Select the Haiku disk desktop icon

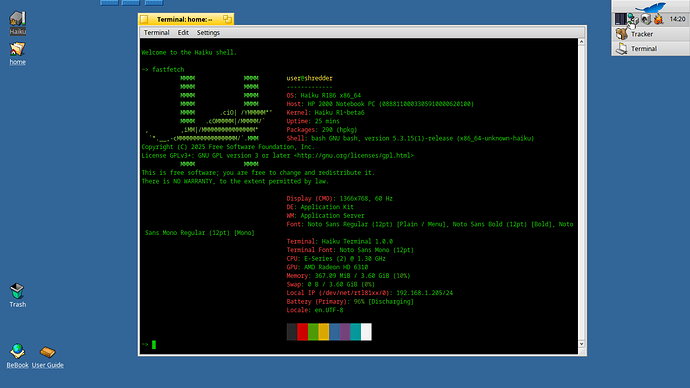point(18,23)
